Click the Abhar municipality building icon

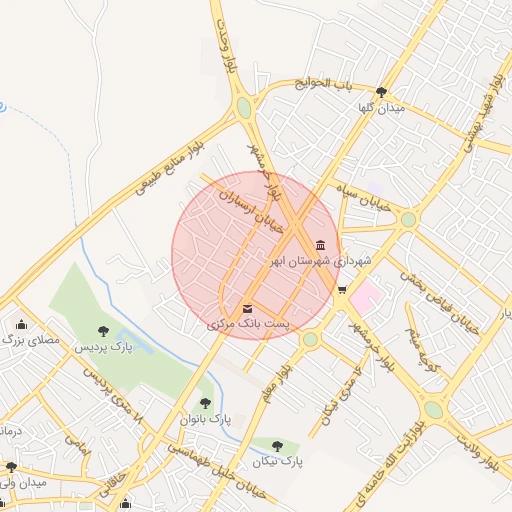pyautogui.click(x=320, y=245)
